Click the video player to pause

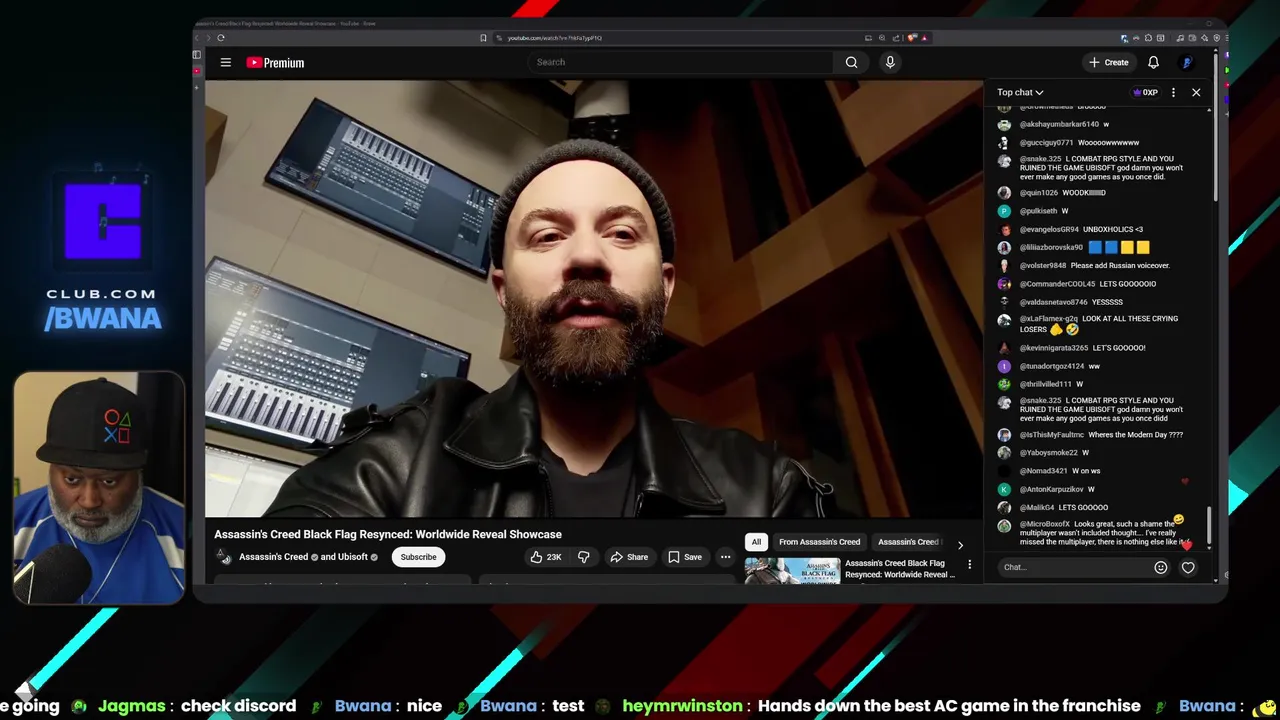[x=594, y=299]
